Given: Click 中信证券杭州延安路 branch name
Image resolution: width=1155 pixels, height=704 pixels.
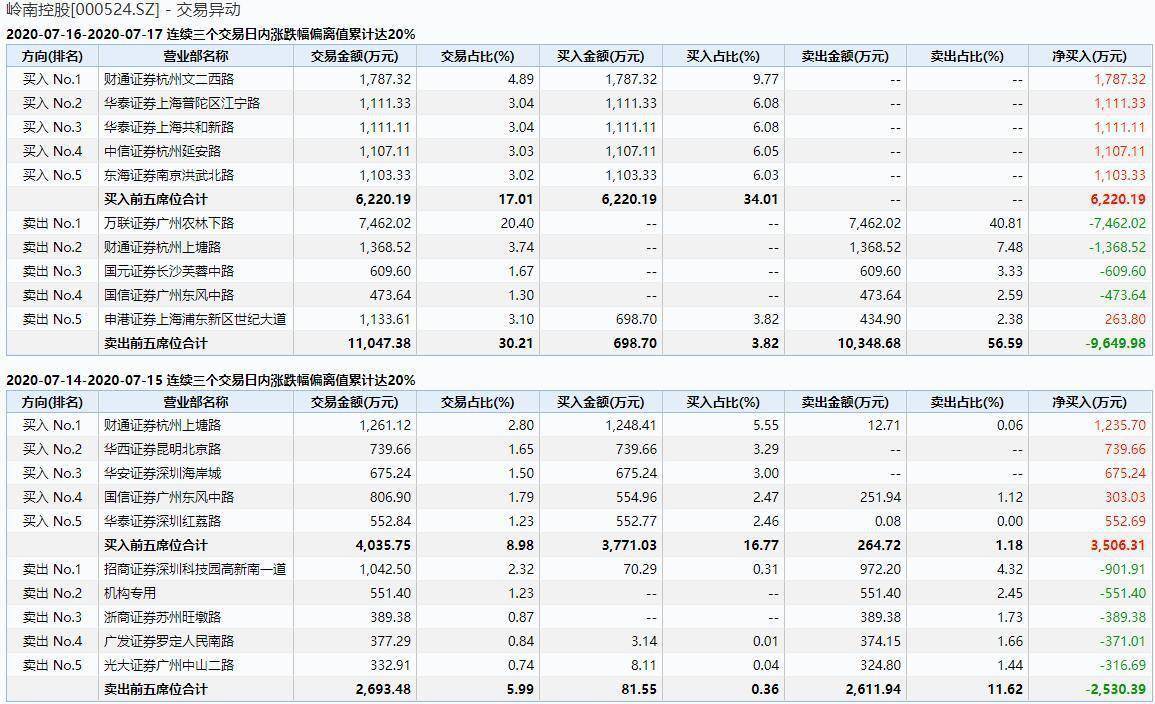Looking at the screenshot, I should pos(162,151).
